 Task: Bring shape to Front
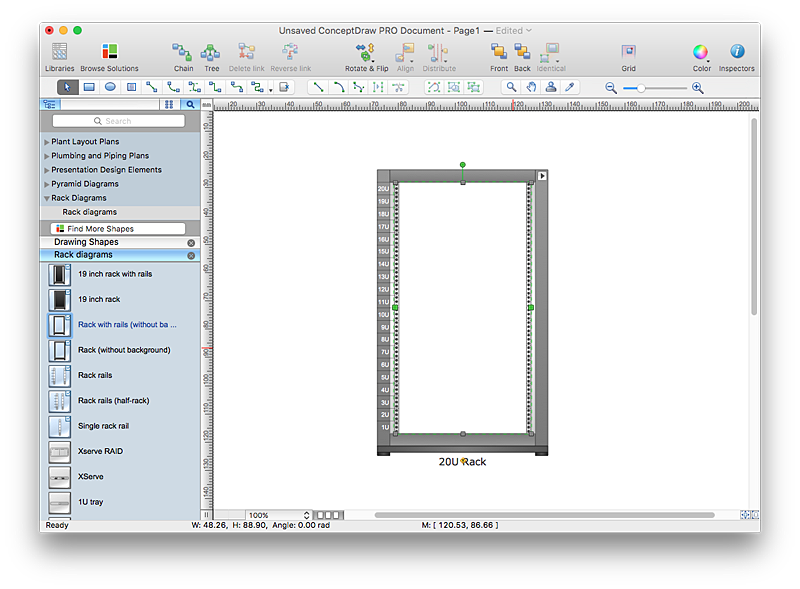point(499,52)
